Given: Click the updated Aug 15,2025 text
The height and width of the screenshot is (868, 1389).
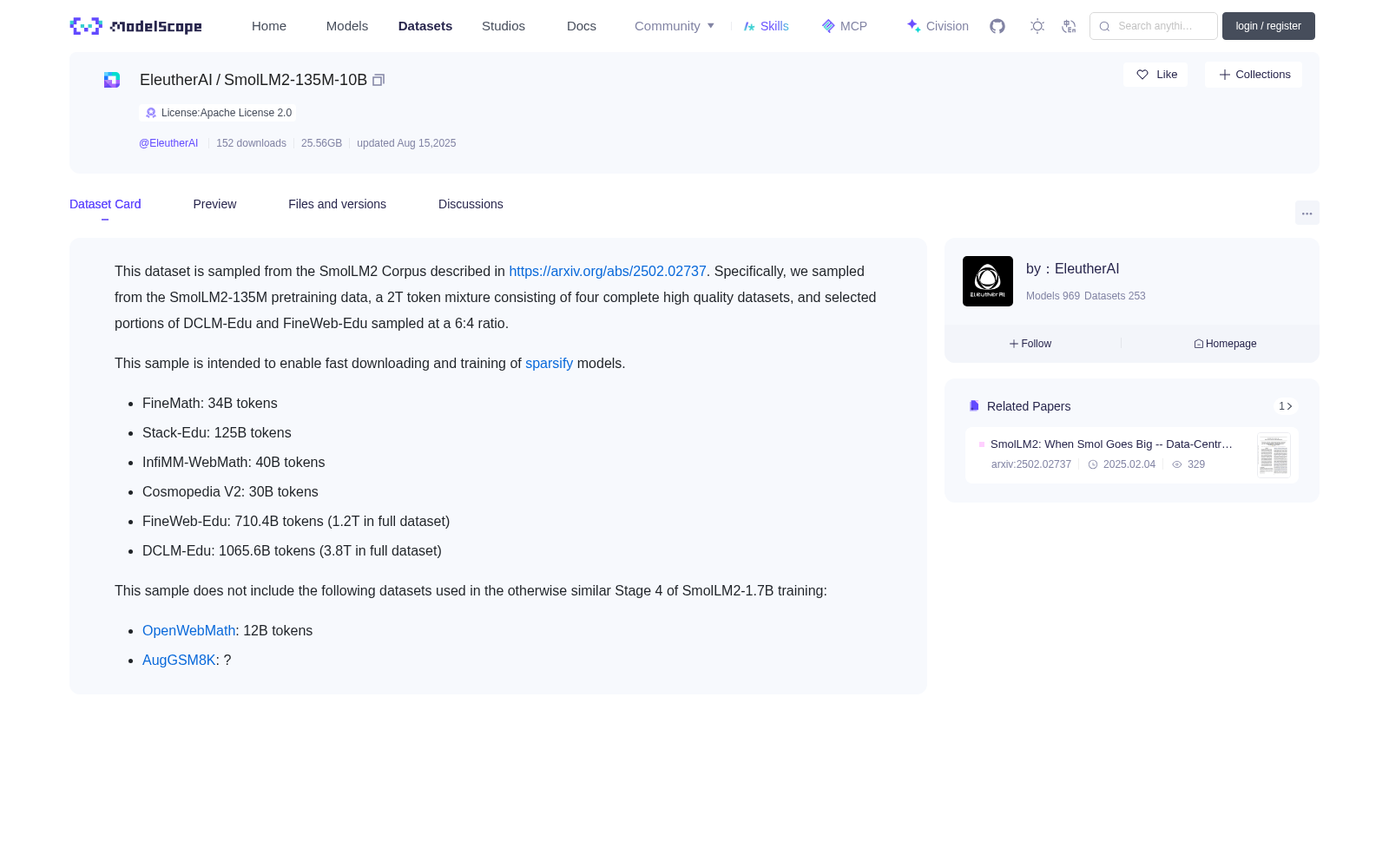Looking at the screenshot, I should [x=406, y=143].
